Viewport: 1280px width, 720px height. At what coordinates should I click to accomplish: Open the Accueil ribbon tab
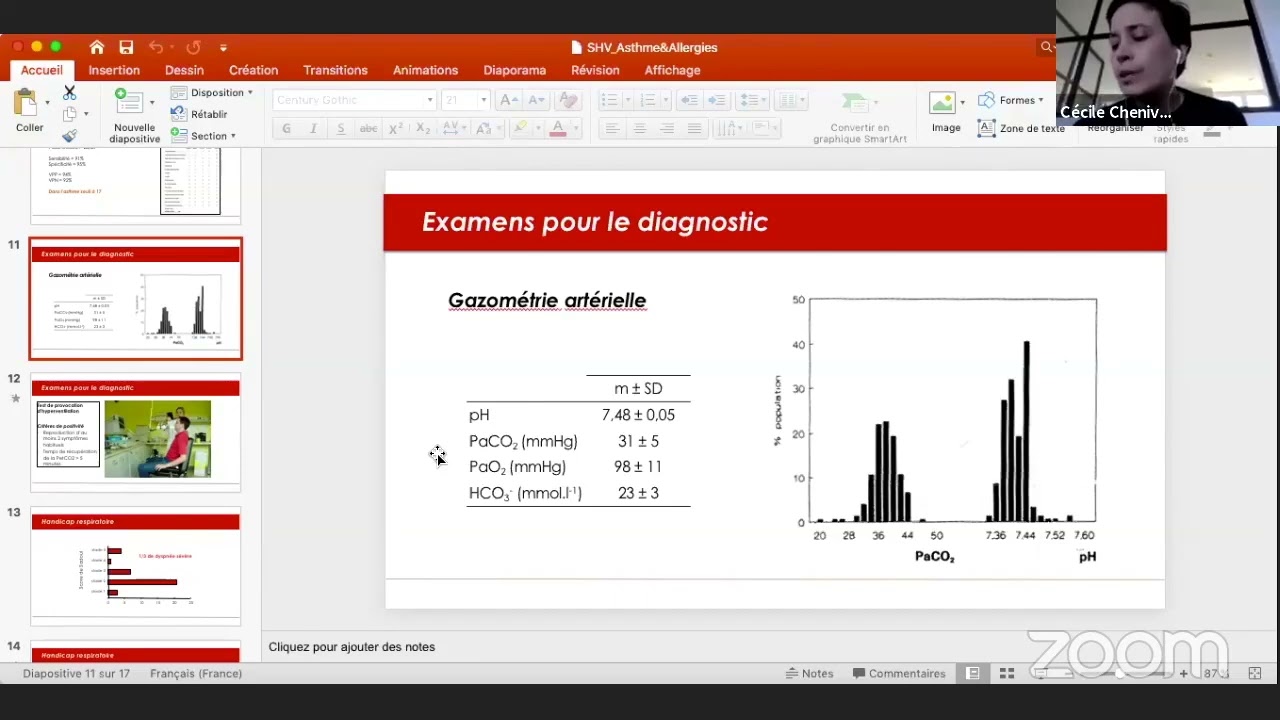pyautogui.click(x=42, y=70)
